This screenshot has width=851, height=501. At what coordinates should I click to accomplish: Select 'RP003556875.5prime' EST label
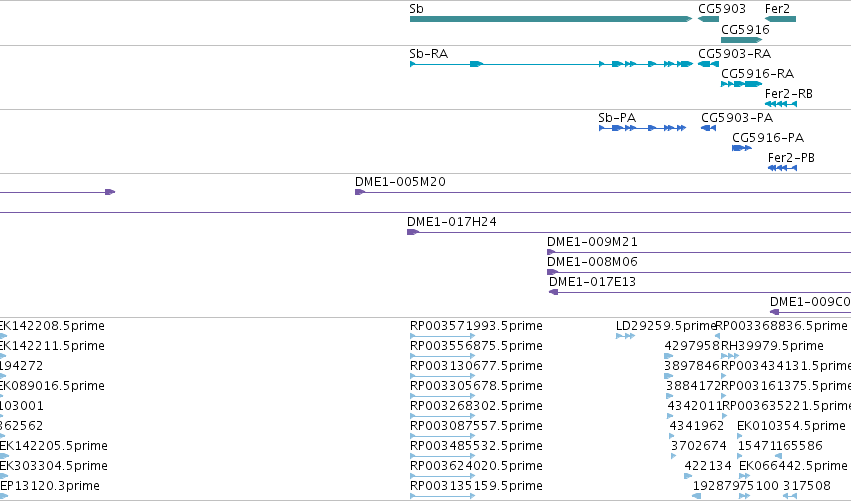pyautogui.click(x=476, y=346)
